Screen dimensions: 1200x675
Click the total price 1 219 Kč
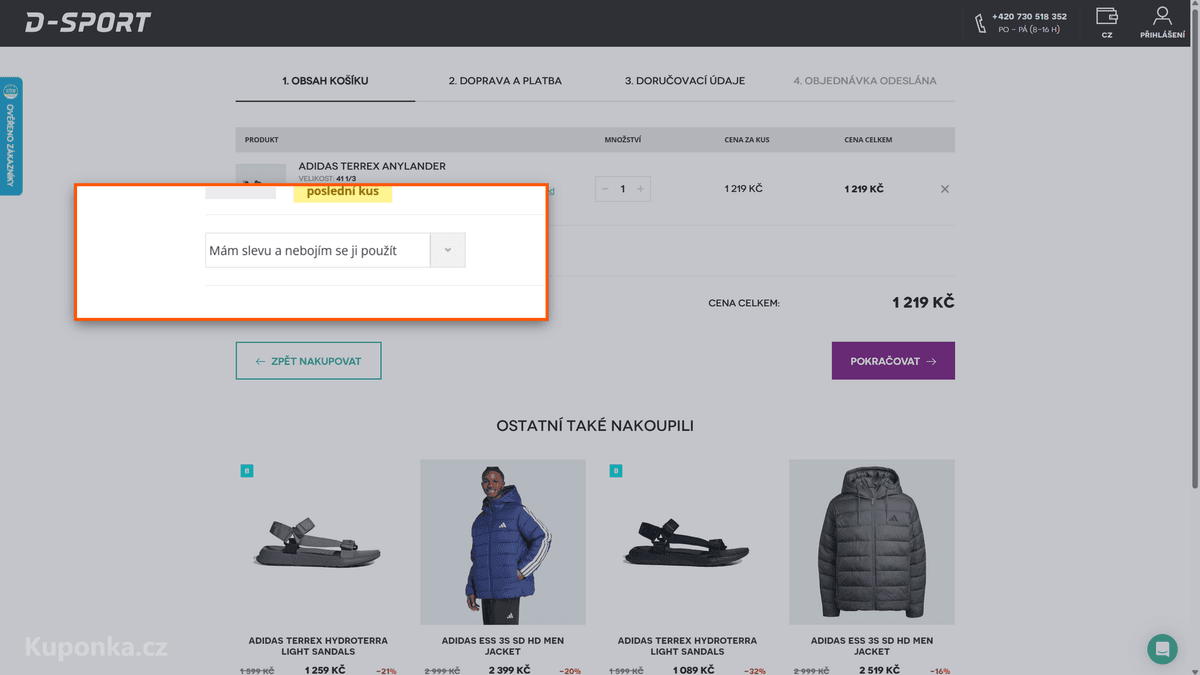tap(922, 302)
